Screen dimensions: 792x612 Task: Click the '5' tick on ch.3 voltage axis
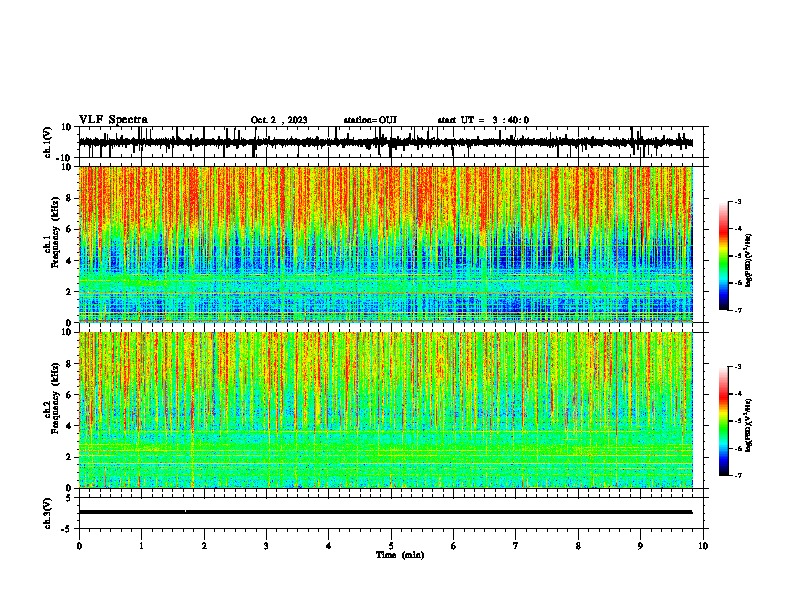click(x=70, y=498)
